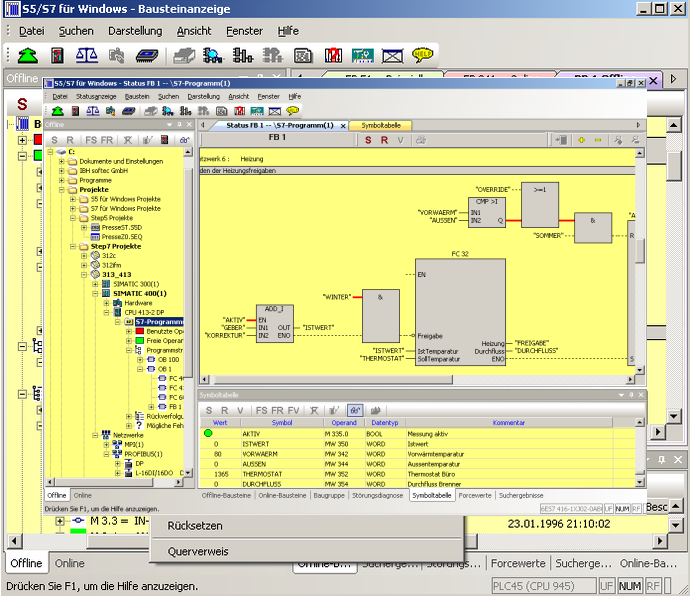The width and height of the screenshot is (690, 596).
Task: Click Wert column header in symbol table
Action: click(x=220, y=423)
